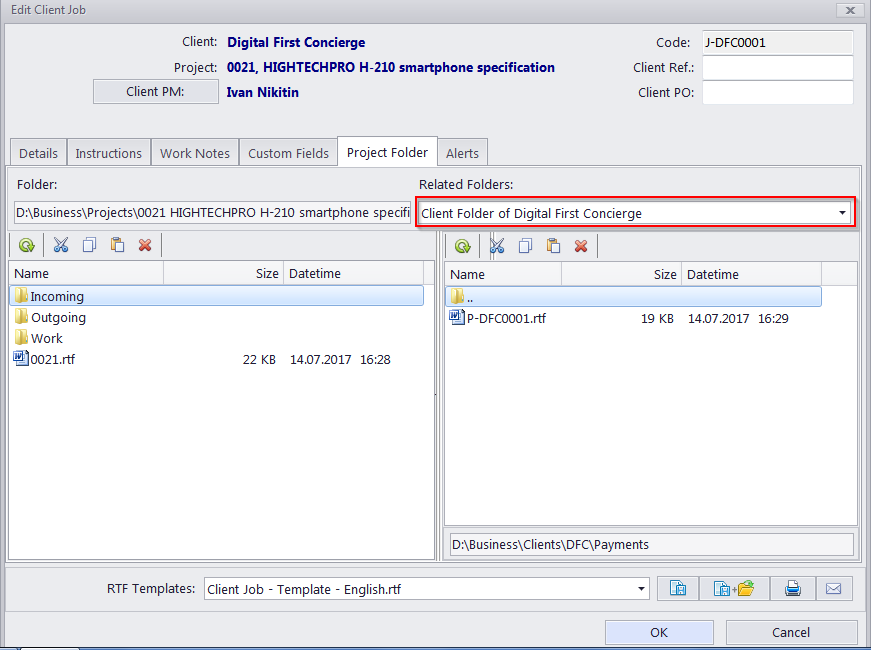Select the 0021.rtf file
This screenshot has width=871, height=650.
tap(217, 359)
